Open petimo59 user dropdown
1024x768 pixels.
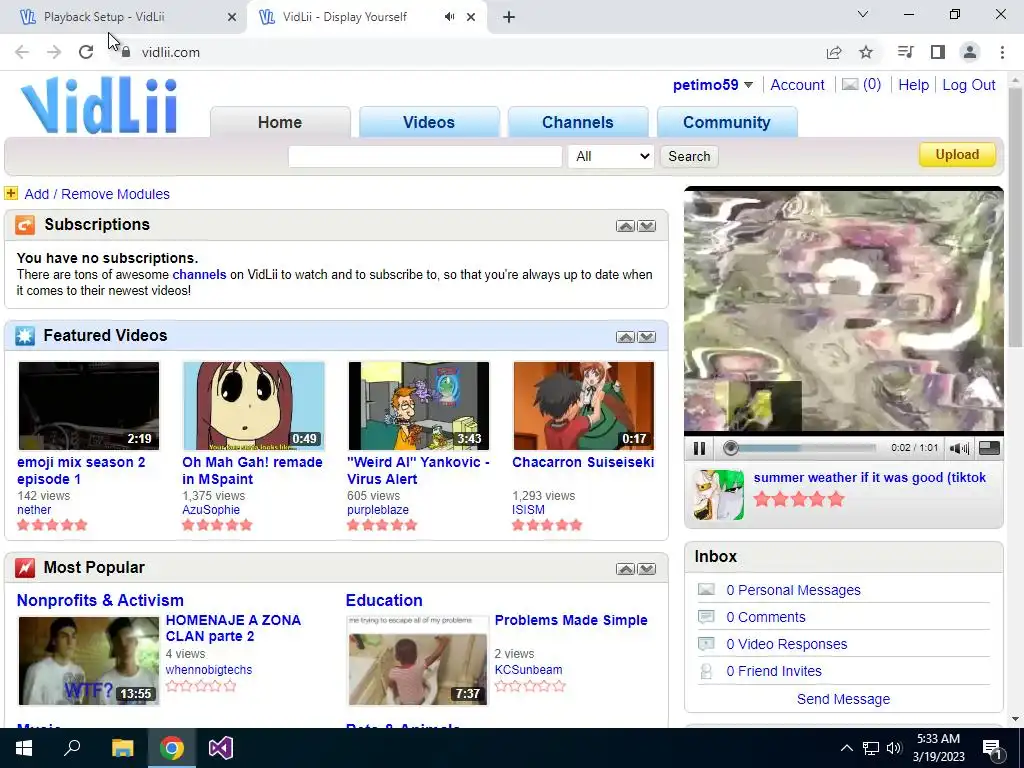748,85
